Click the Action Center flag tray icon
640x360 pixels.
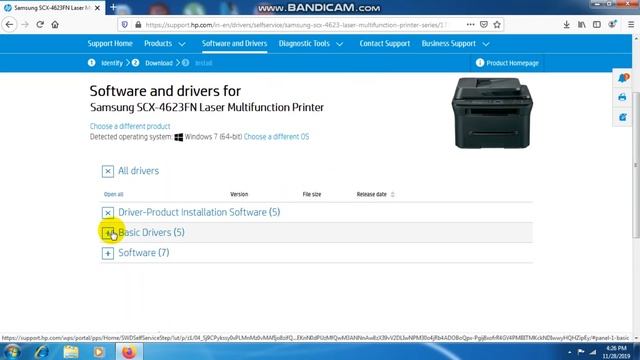coord(581,351)
